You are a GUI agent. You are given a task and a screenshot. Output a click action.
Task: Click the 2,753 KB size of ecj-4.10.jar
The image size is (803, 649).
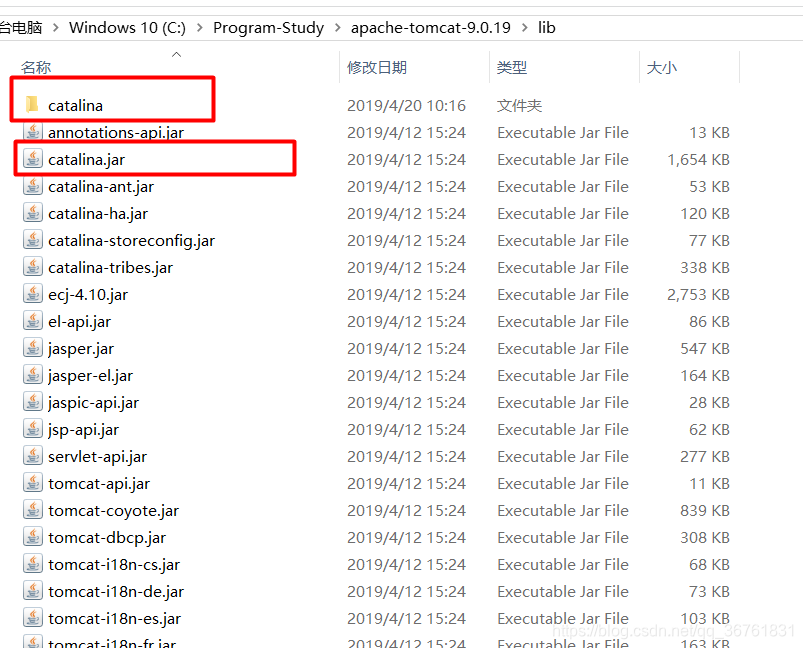[699, 295]
